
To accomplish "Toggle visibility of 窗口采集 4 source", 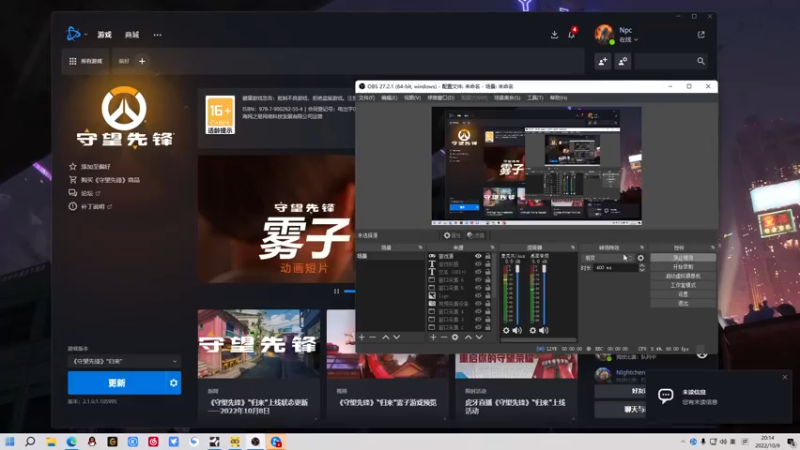I will pos(478,311).
